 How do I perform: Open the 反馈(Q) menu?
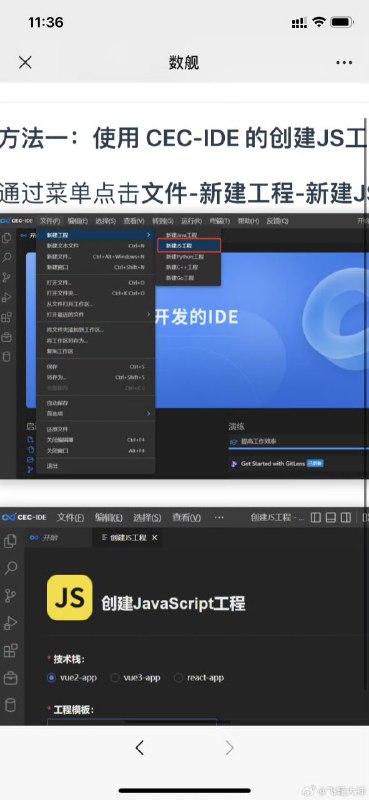click(x=277, y=221)
